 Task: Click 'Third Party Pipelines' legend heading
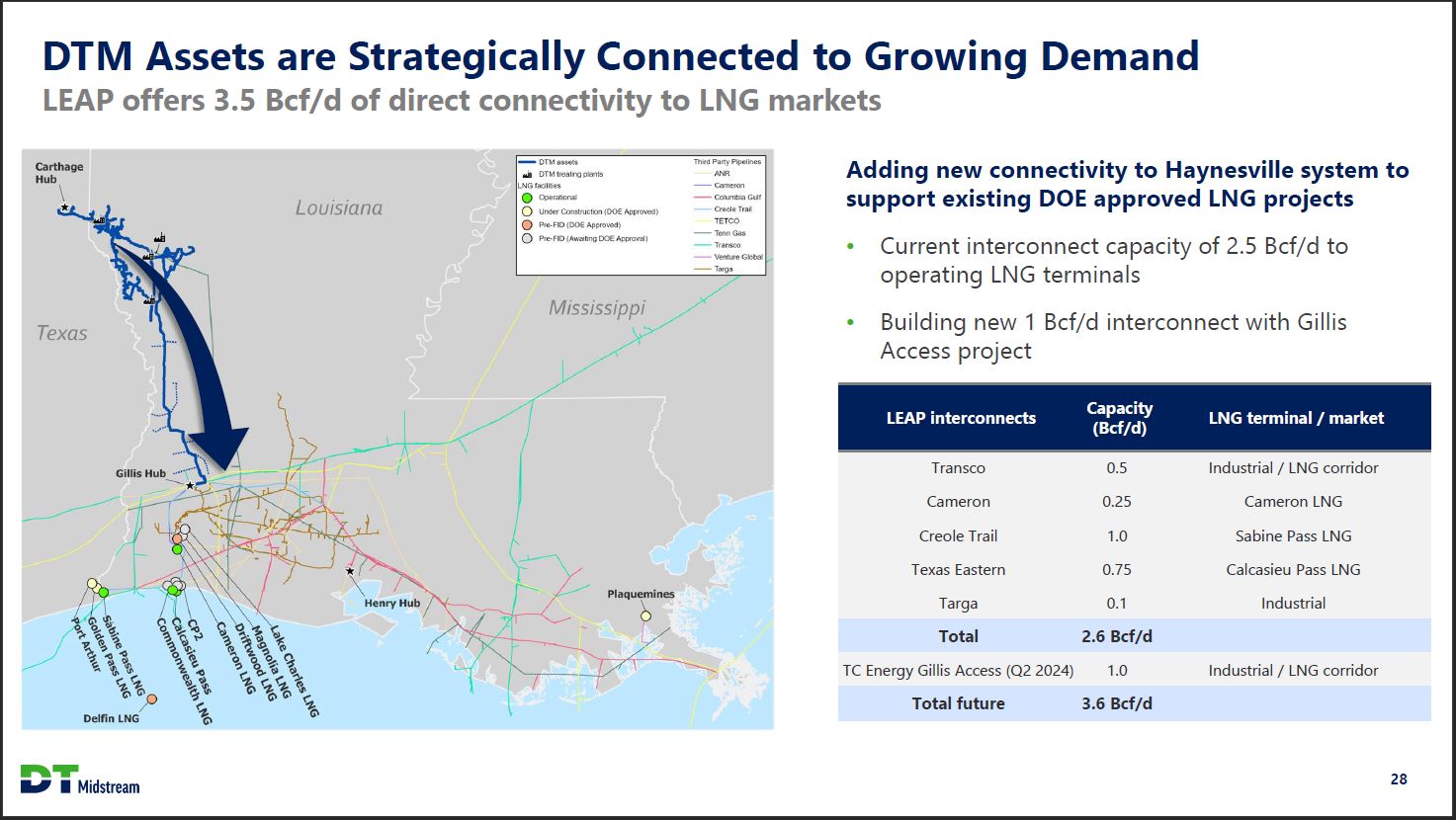[728, 162]
